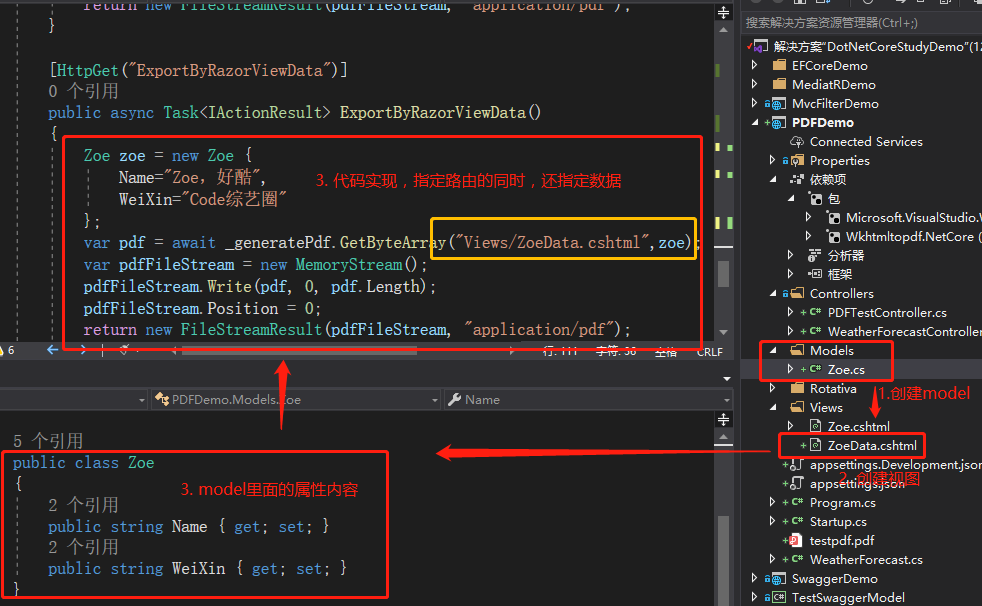Expand PDFTestController.cs file node

(790, 312)
